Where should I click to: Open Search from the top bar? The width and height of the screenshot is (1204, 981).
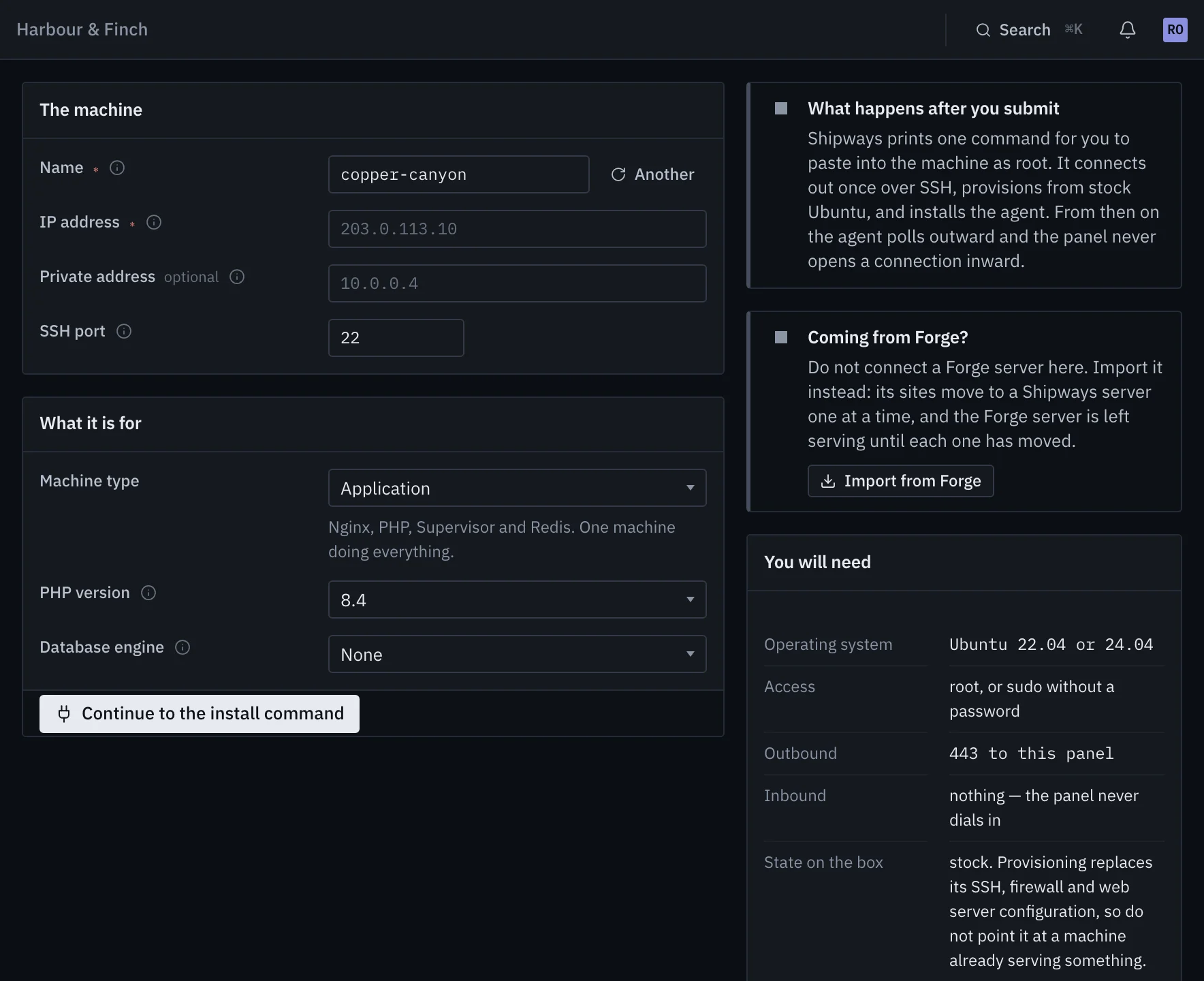1029,30
